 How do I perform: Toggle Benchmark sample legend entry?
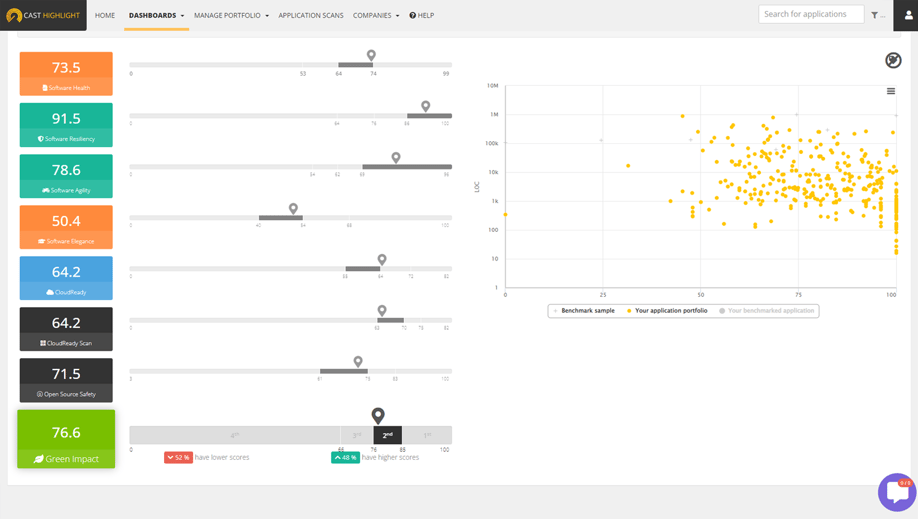pyautogui.click(x=584, y=310)
